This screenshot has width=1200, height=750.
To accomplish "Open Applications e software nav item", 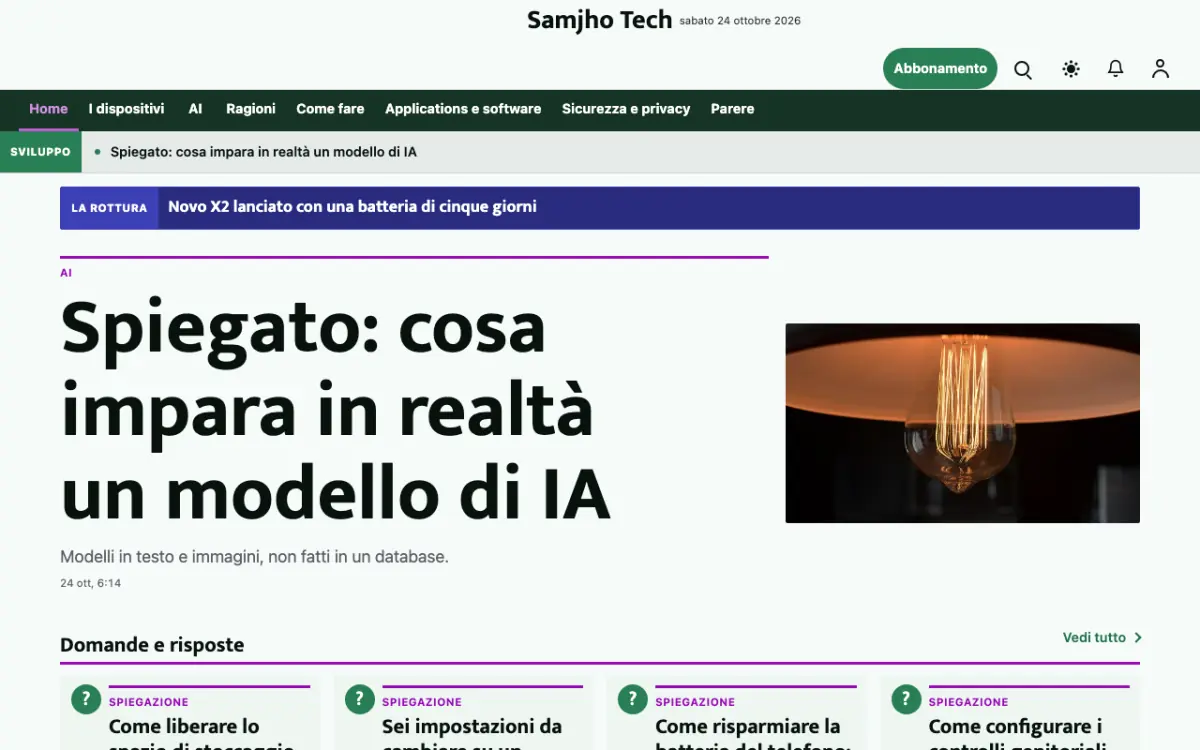I will 463,109.
